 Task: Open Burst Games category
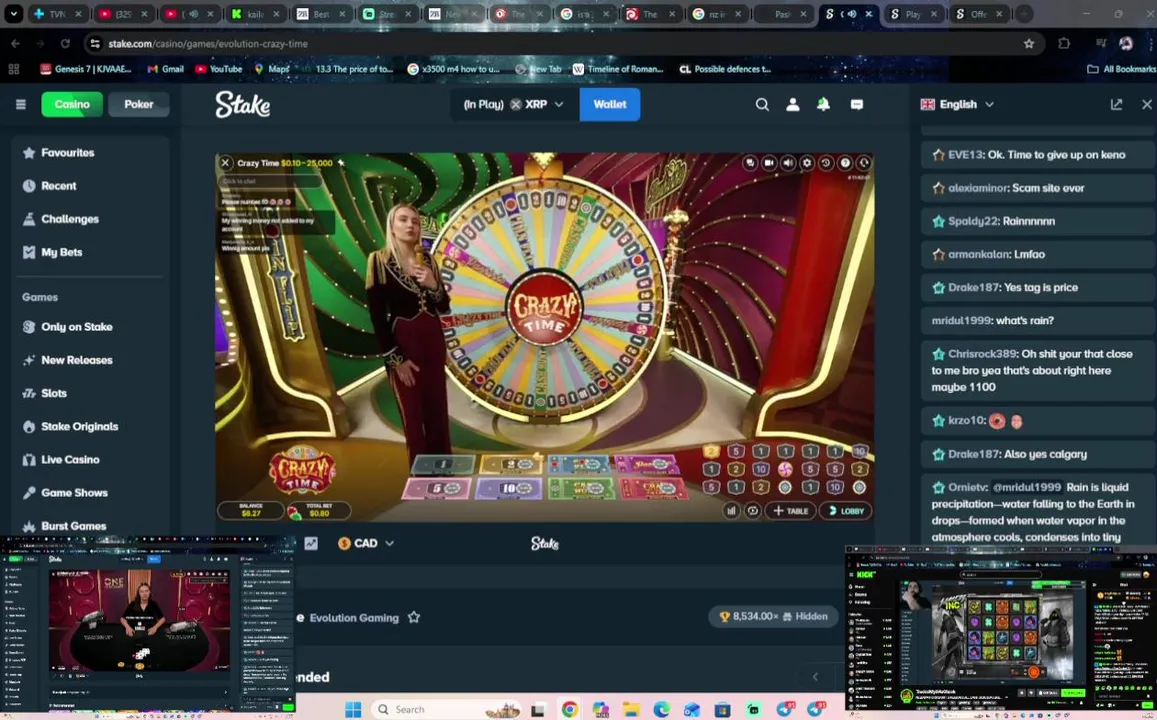coord(90,526)
